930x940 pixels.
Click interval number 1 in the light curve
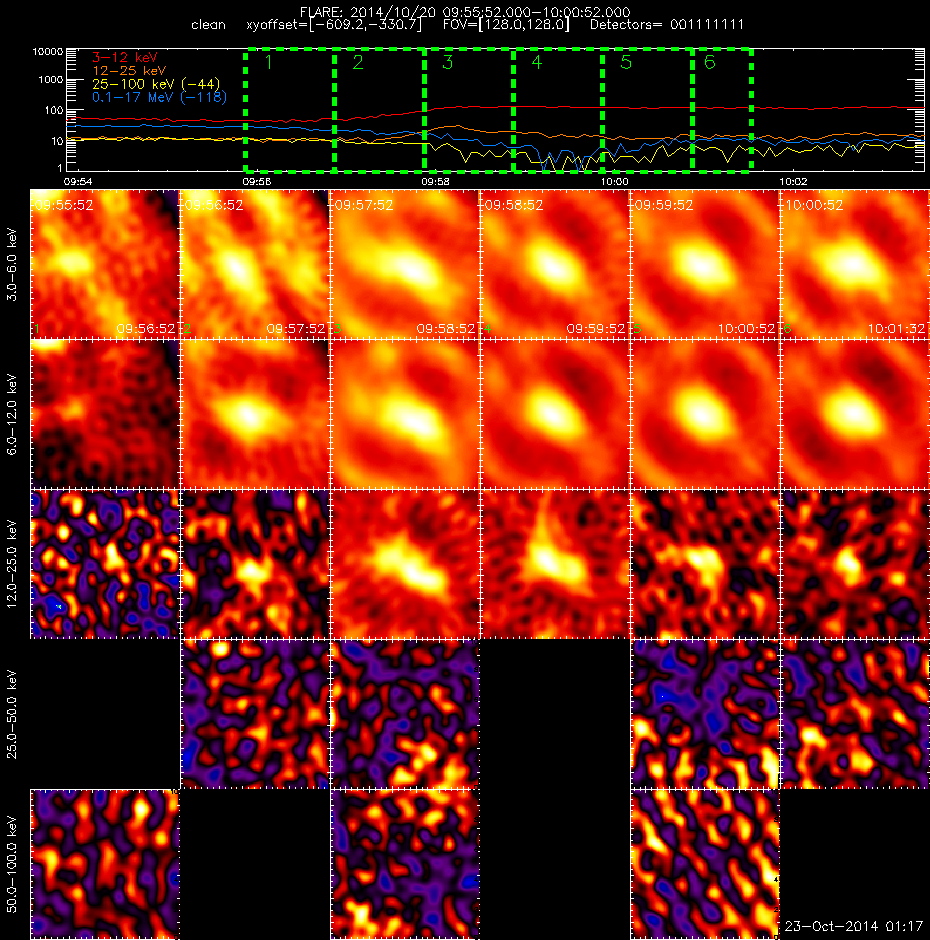pos(269,62)
